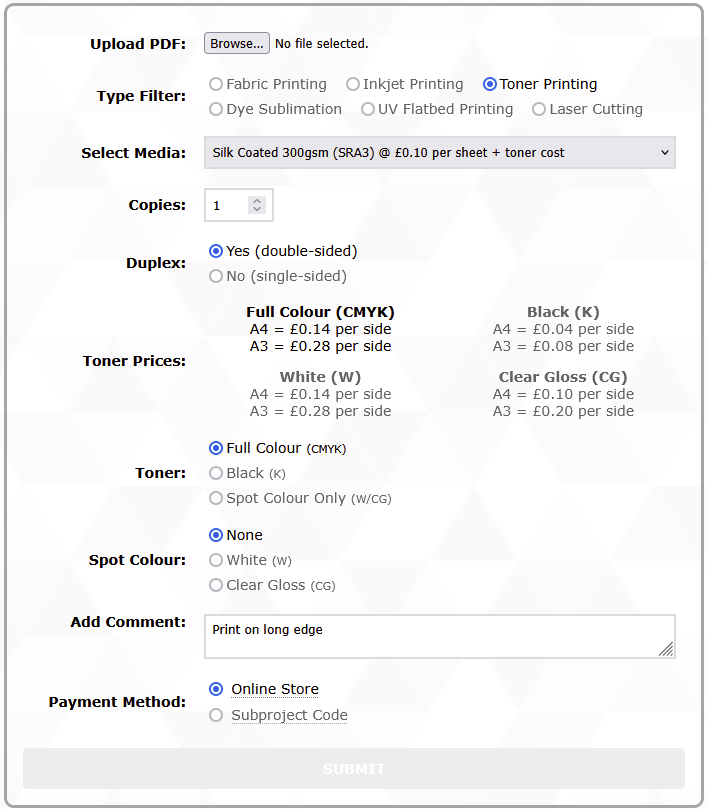Choose Dye Sublimation type filter
The height and width of the screenshot is (809, 708).
coord(216,110)
